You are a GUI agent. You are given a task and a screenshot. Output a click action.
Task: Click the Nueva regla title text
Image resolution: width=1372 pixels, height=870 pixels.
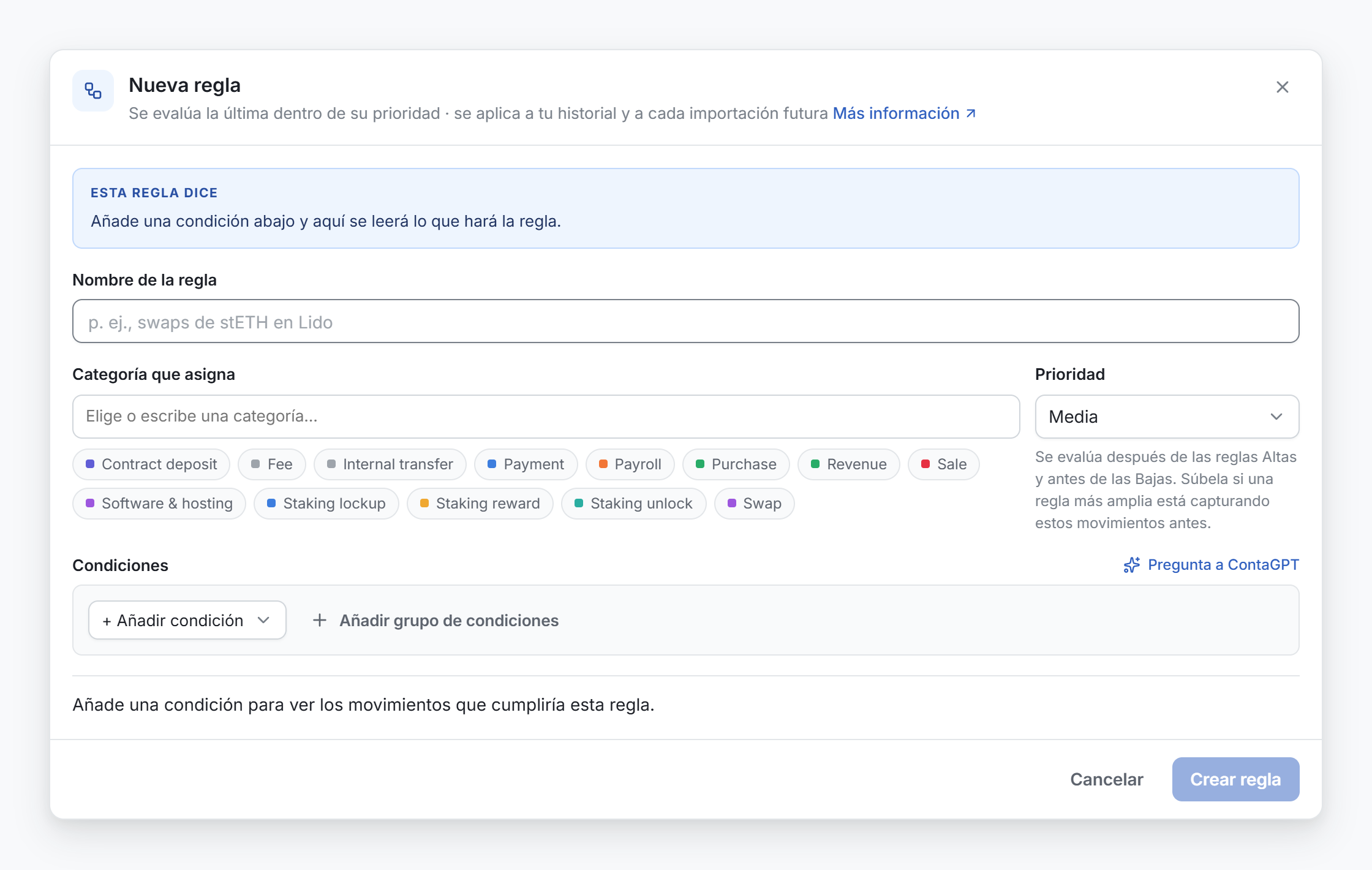pos(184,85)
